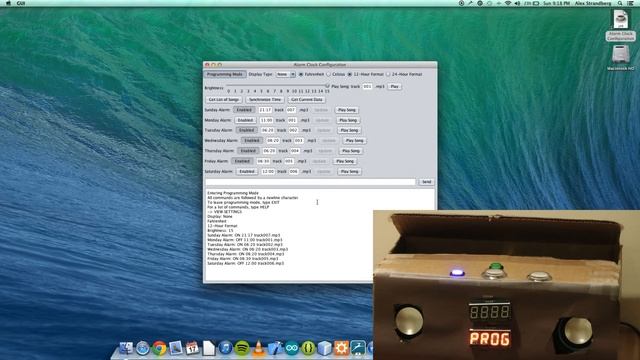Open Apple menu

[8, 3]
